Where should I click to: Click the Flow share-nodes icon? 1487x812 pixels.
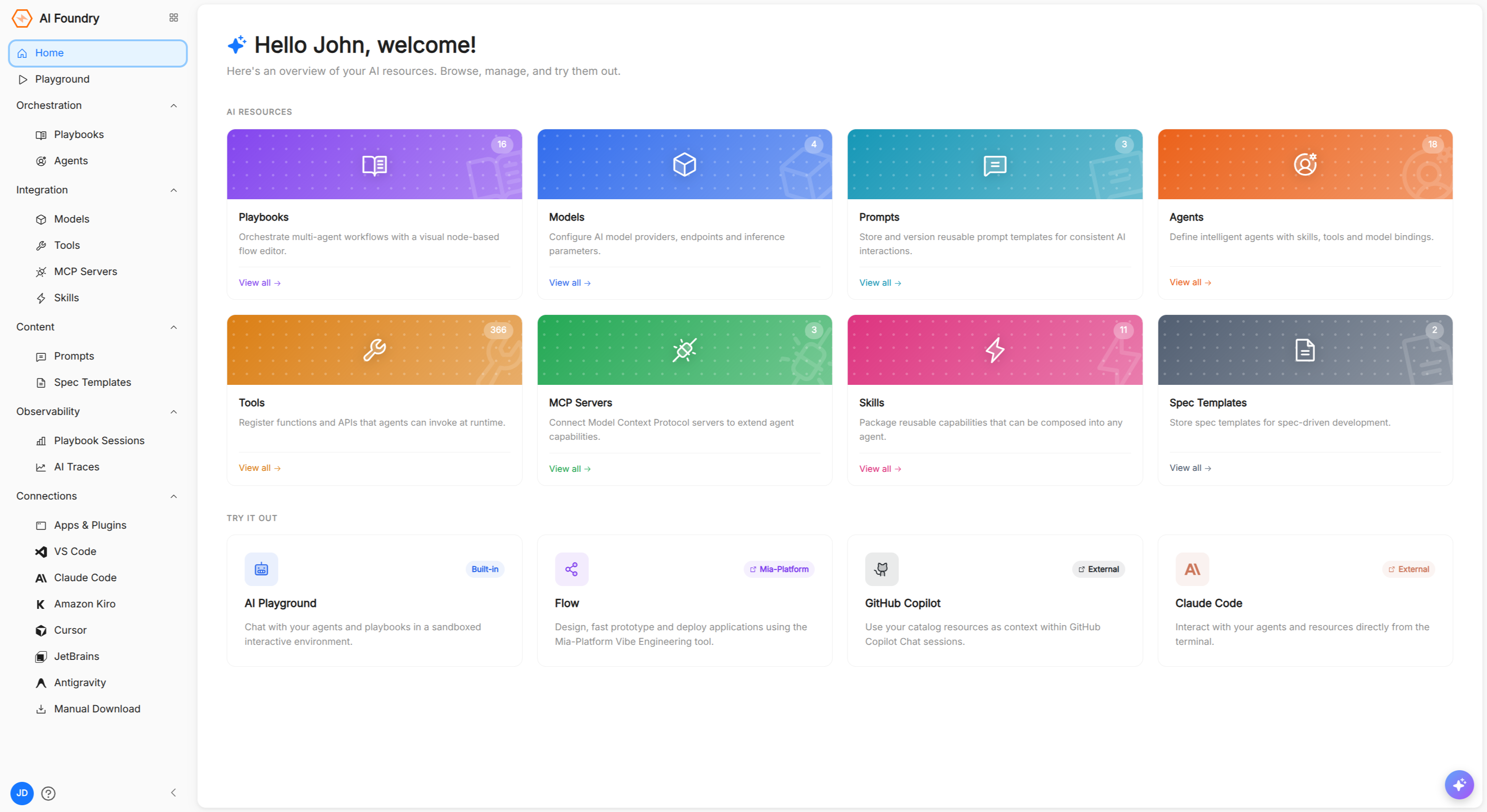[571, 569]
